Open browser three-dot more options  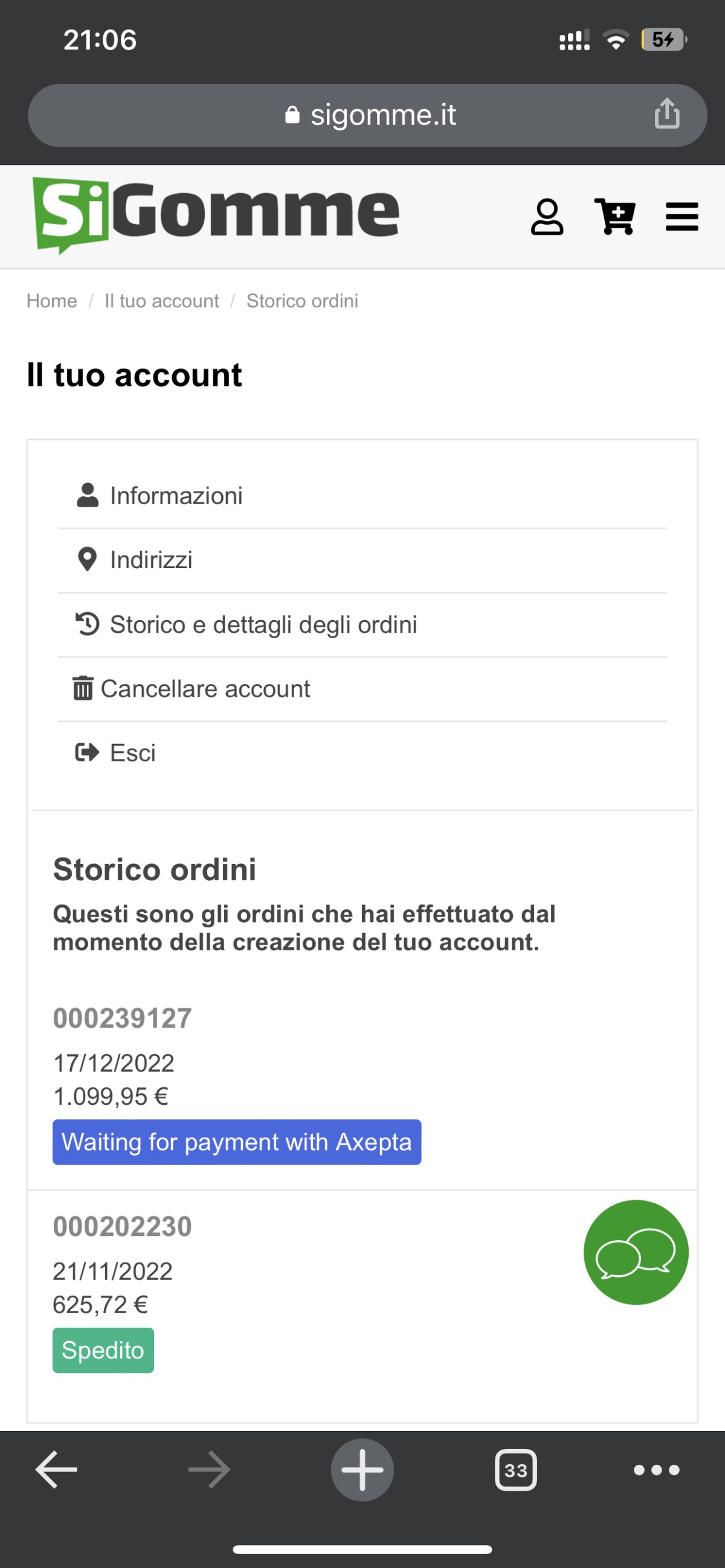(656, 1470)
